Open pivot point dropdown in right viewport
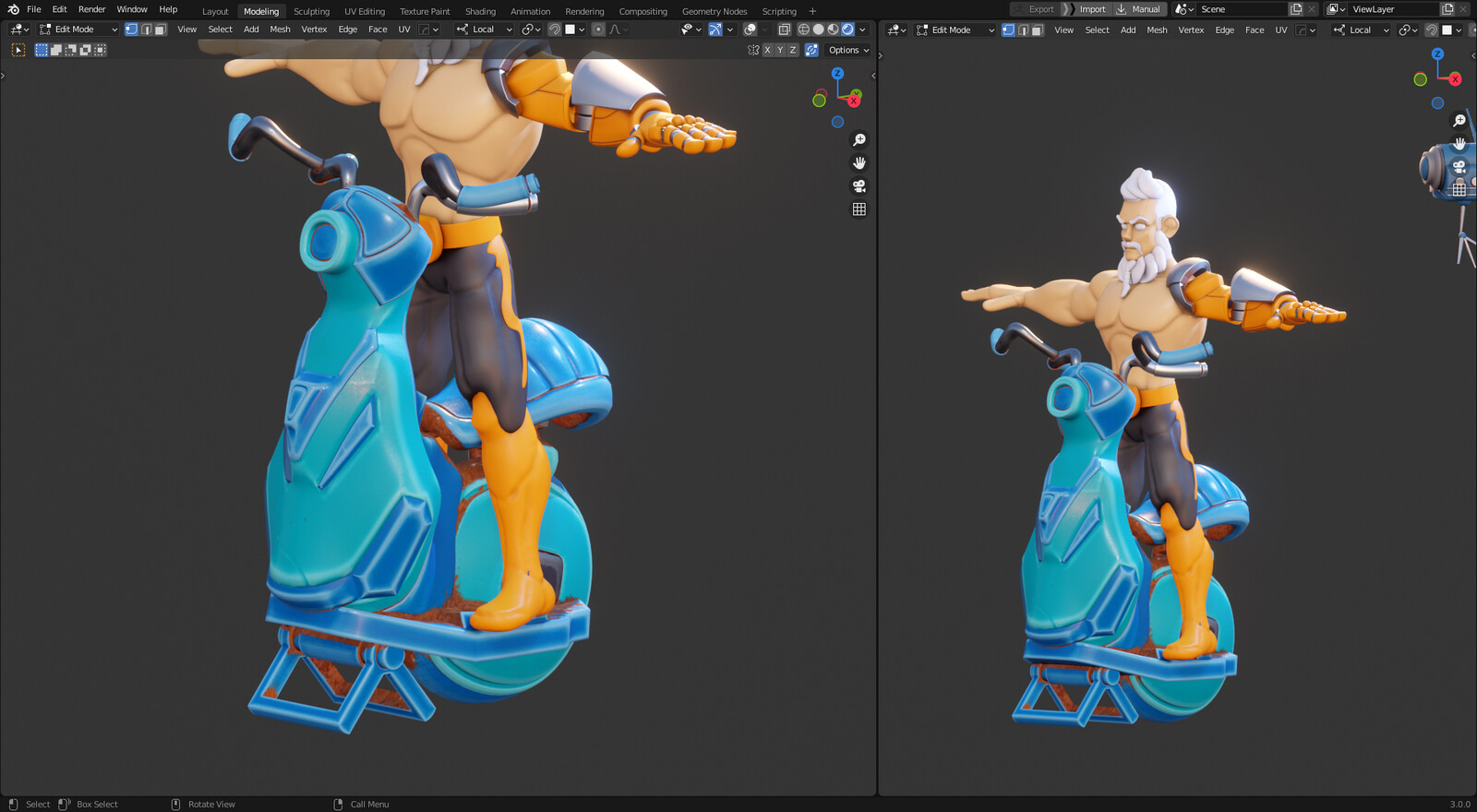The height and width of the screenshot is (812, 1477). click(1408, 30)
